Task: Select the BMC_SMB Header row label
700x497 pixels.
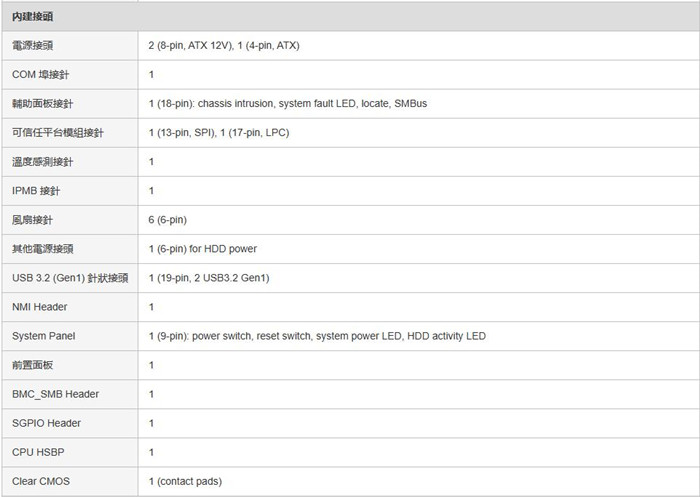Action: pyautogui.click(x=55, y=394)
